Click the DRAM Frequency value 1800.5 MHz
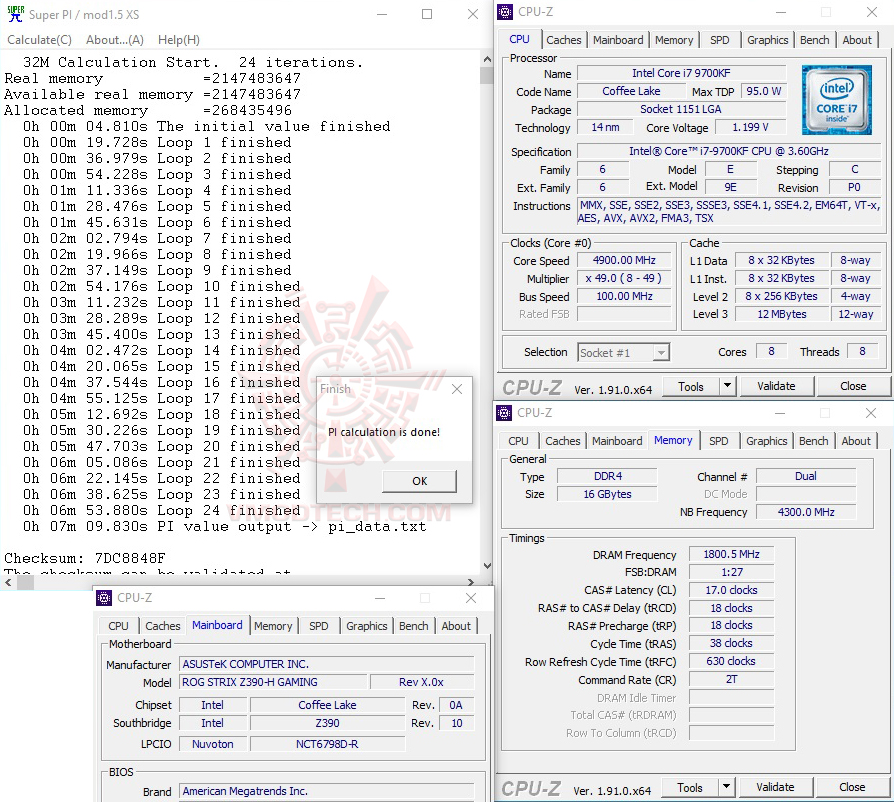The width and height of the screenshot is (894, 802). (x=731, y=554)
